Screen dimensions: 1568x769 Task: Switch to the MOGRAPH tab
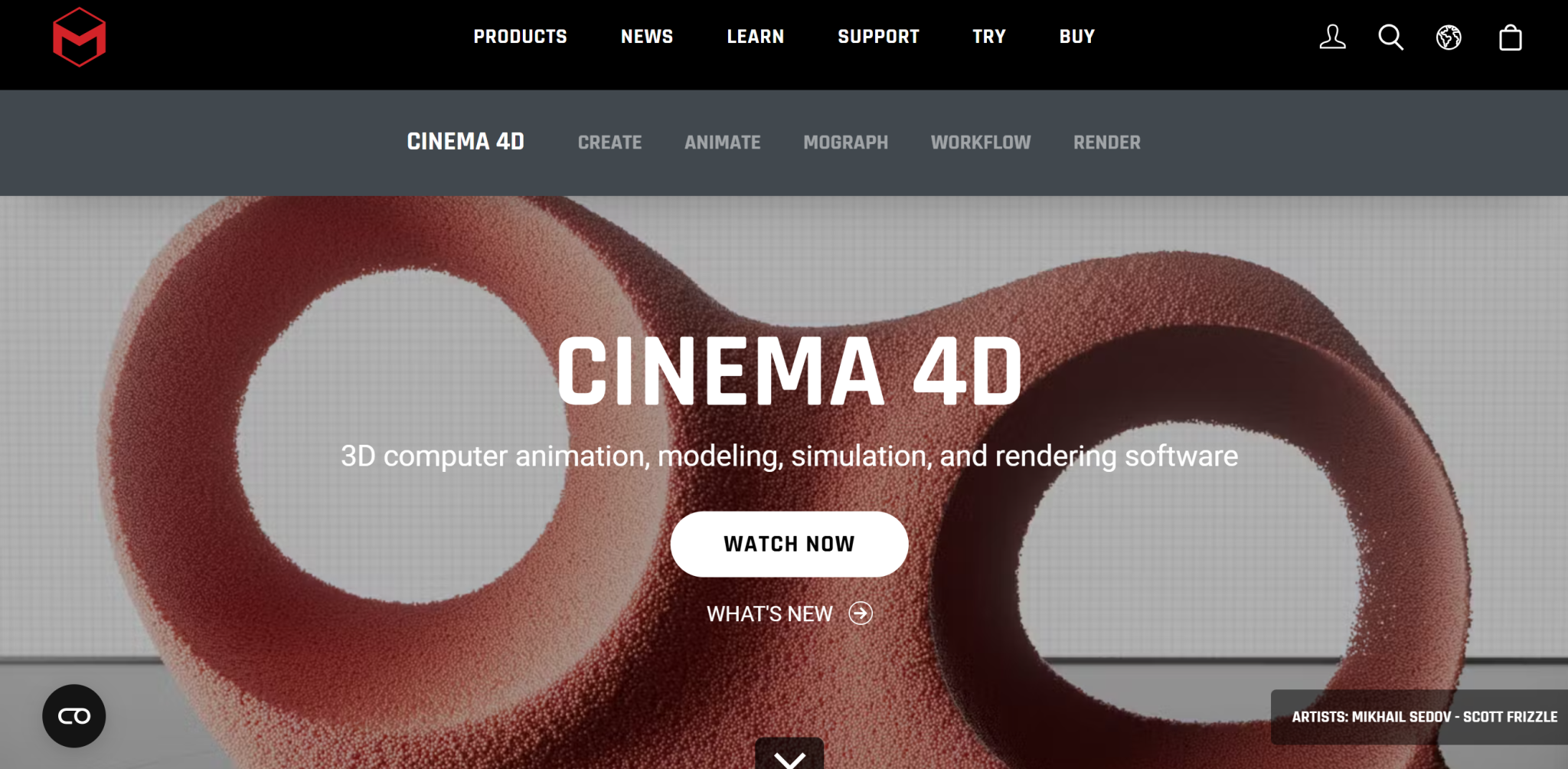[845, 142]
